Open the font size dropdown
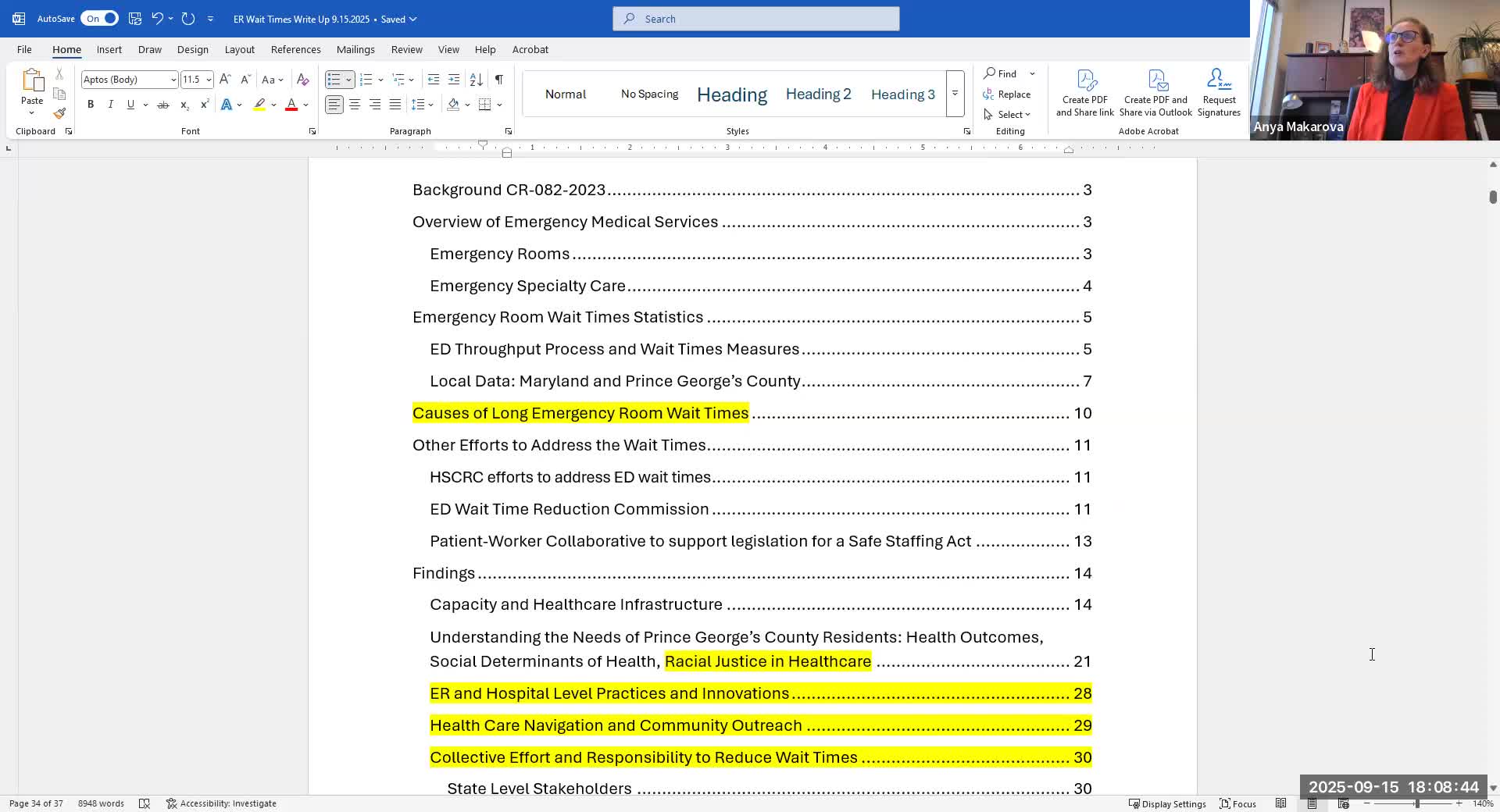1500x812 pixels. (209, 80)
